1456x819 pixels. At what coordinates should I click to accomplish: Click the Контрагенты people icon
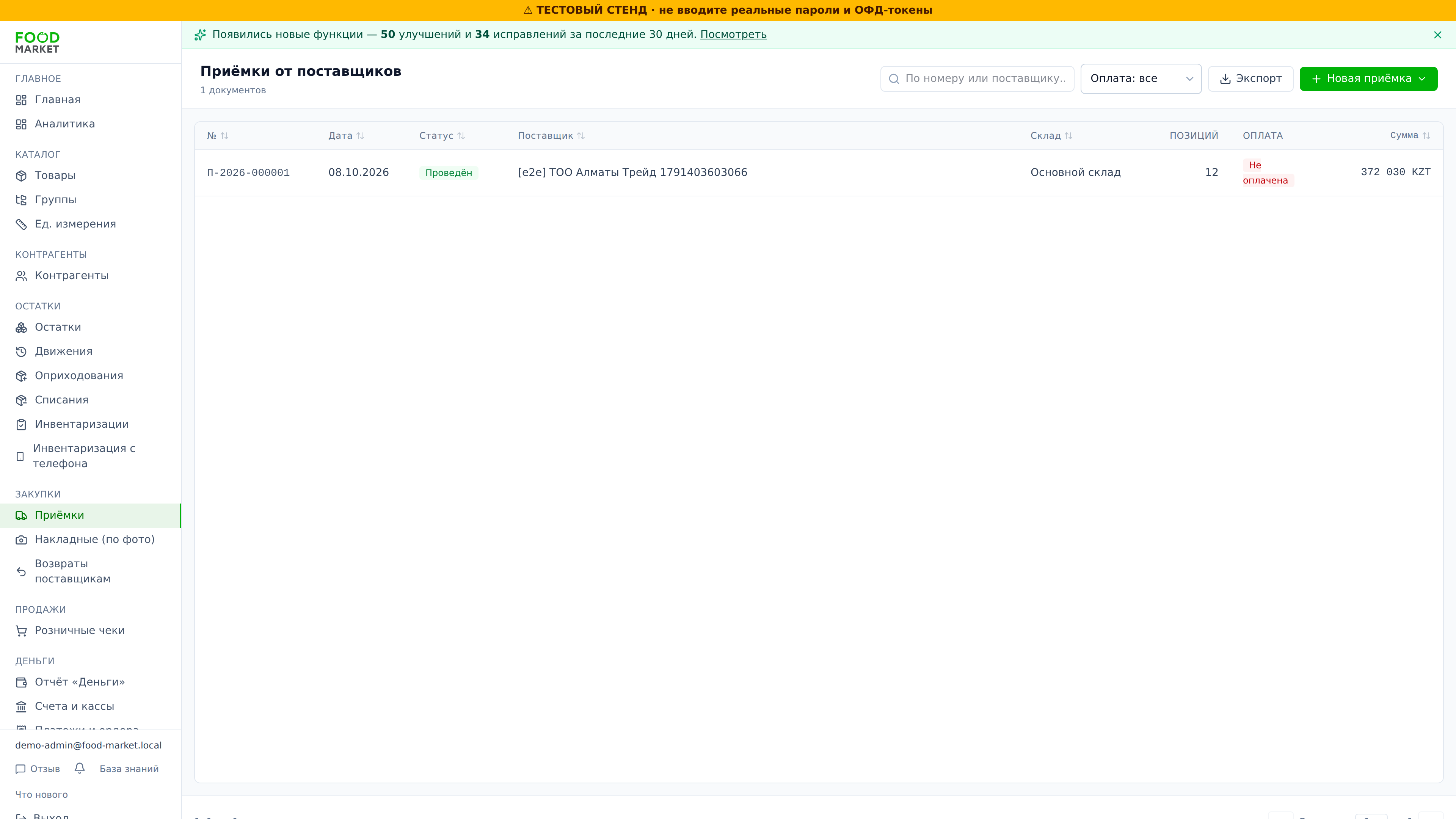tap(22, 276)
